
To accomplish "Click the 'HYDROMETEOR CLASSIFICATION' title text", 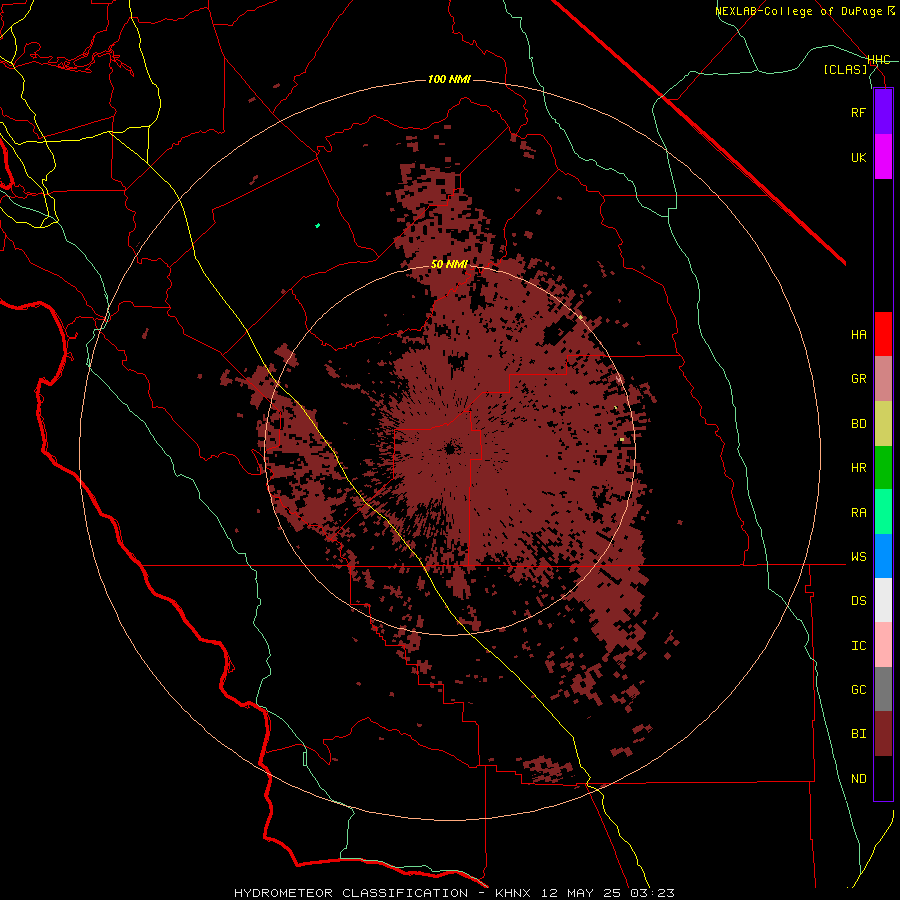I will [x=351, y=893].
